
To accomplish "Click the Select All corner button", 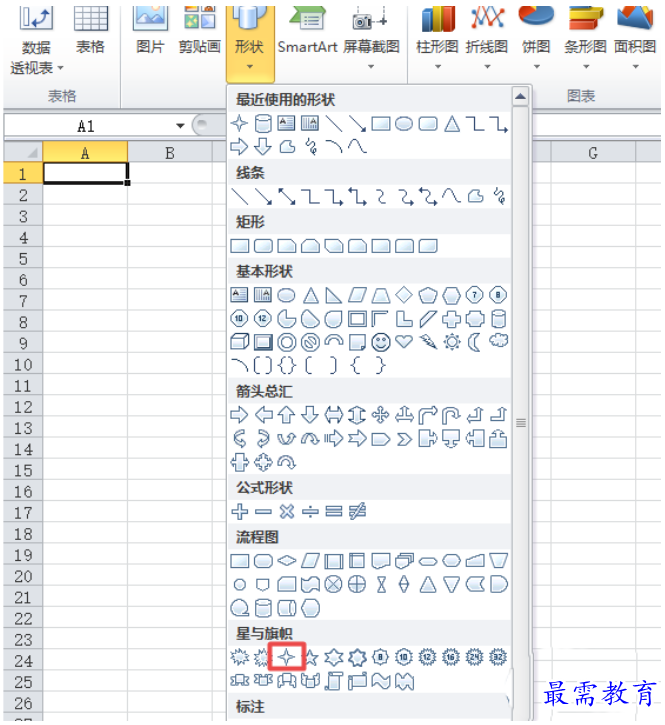I will click(x=23, y=152).
